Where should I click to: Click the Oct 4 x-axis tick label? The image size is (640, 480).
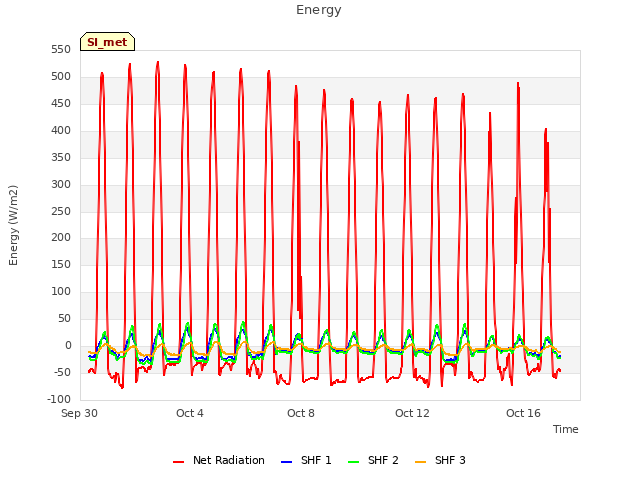click(189, 413)
